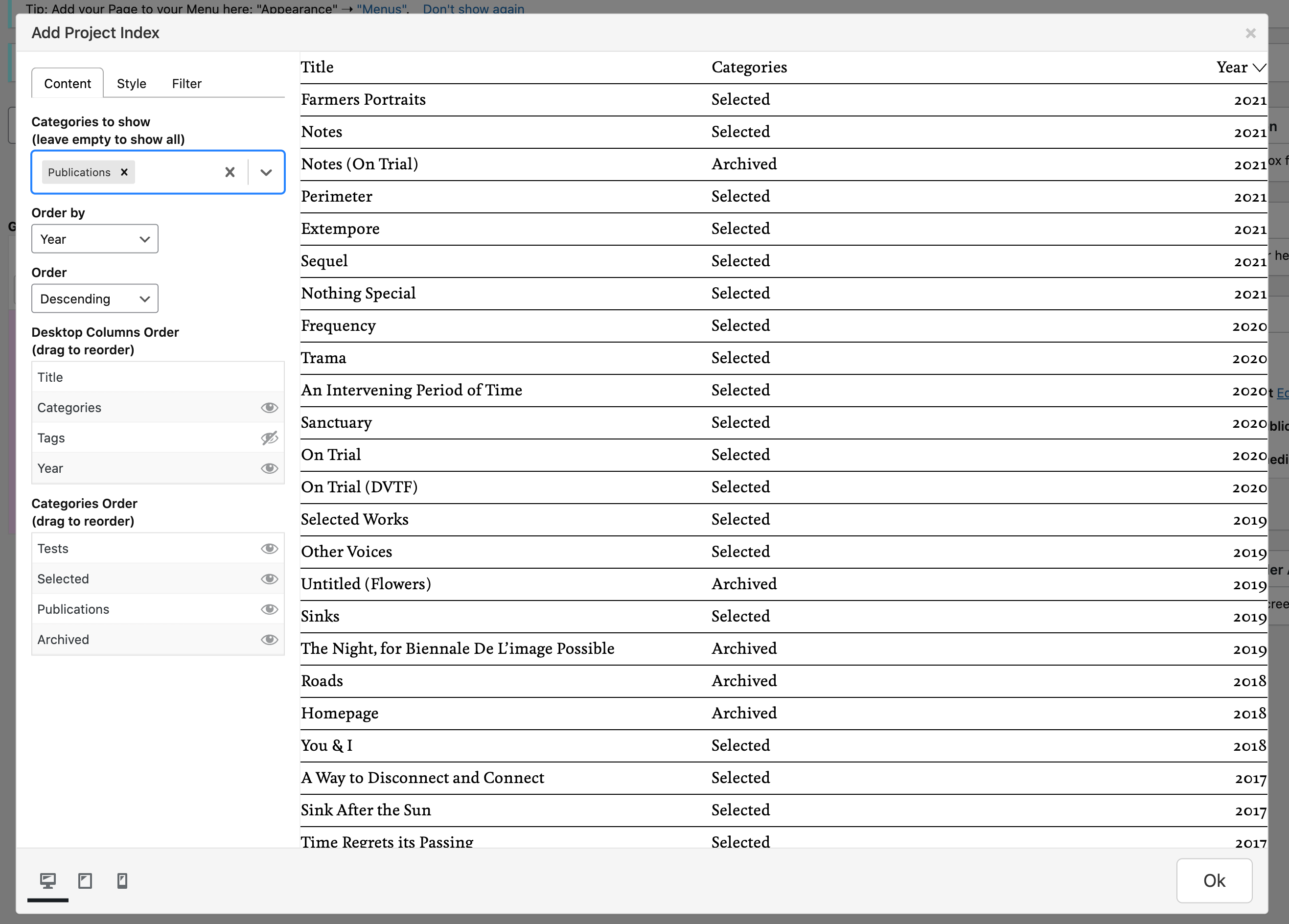Open the Descending order dropdown
Image resolution: width=1289 pixels, height=924 pixels.
point(95,299)
